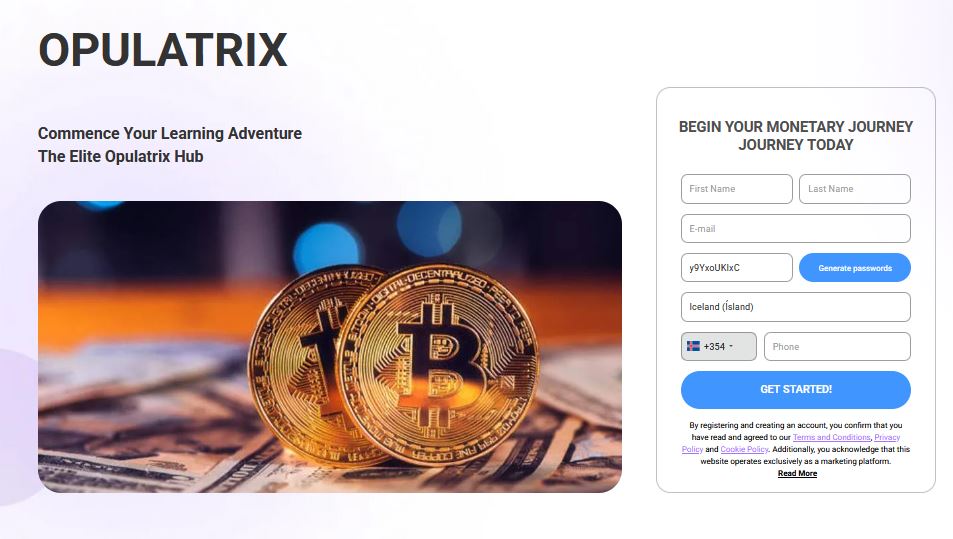Viewport: 953px width, 539px height.
Task: Open the Terms and Conditions link
Action: 831,437
